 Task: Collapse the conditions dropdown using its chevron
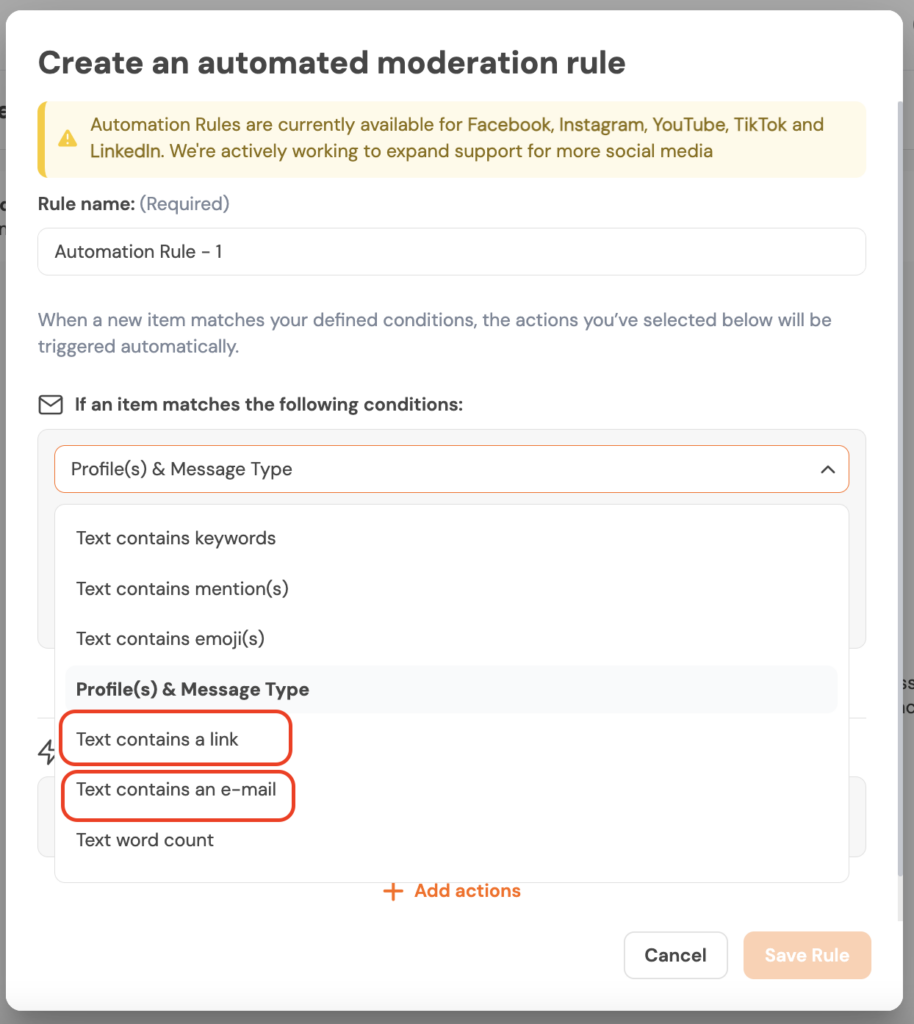(x=827, y=469)
